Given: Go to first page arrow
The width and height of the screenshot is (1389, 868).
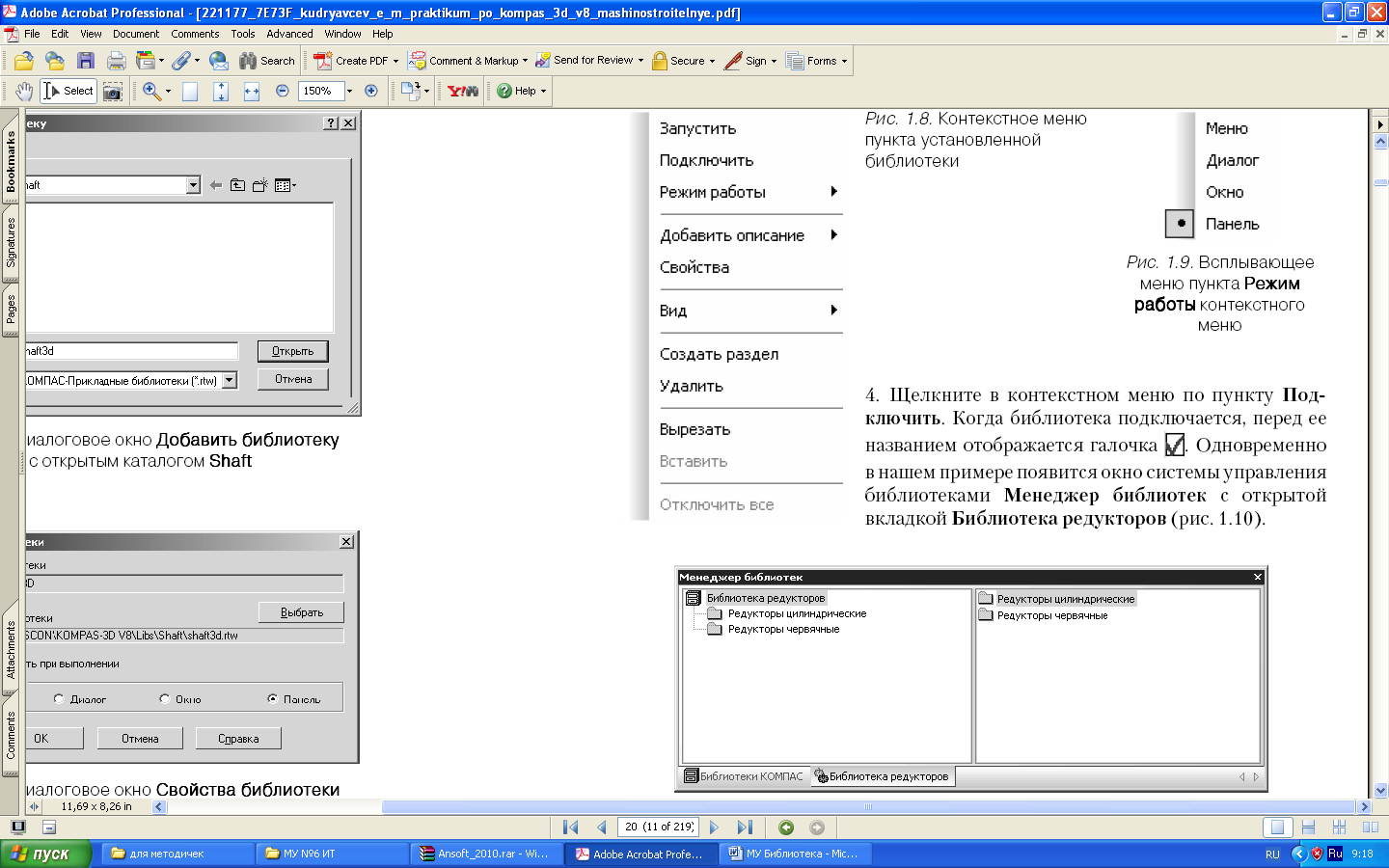Looking at the screenshot, I should (571, 827).
